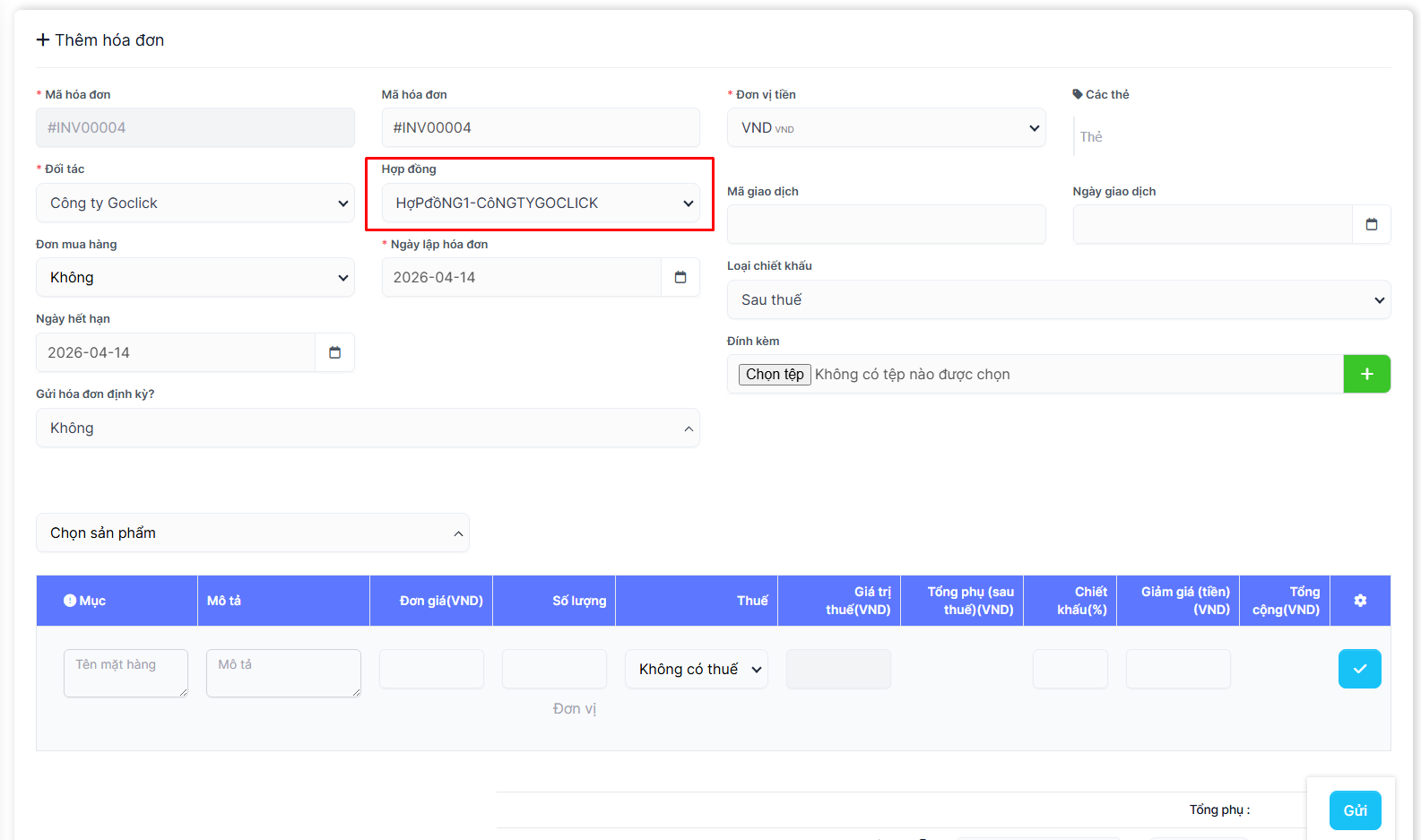Click calendar icon for Ngày lập hóa đơn

[x=680, y=278]
